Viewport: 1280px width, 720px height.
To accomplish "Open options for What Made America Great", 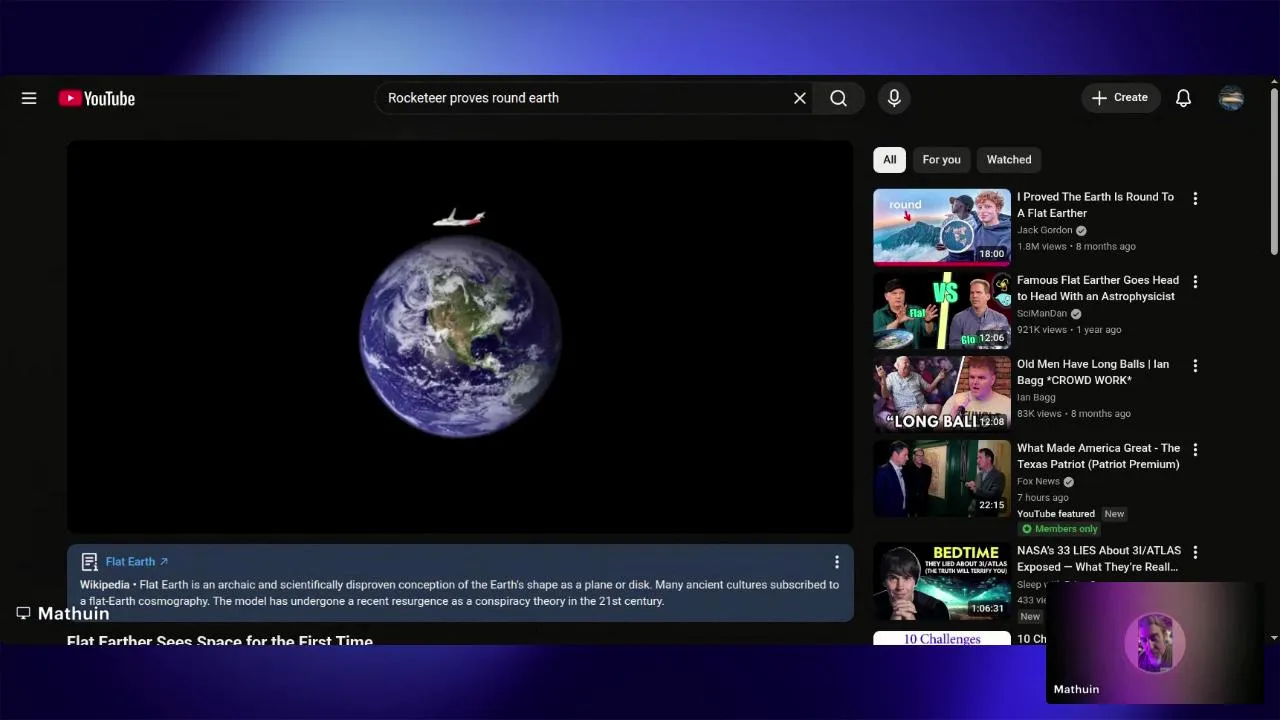I will point(1195,450).
